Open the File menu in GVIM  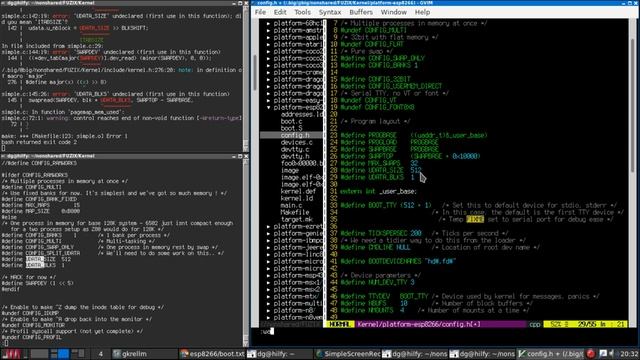coord(260,12)
